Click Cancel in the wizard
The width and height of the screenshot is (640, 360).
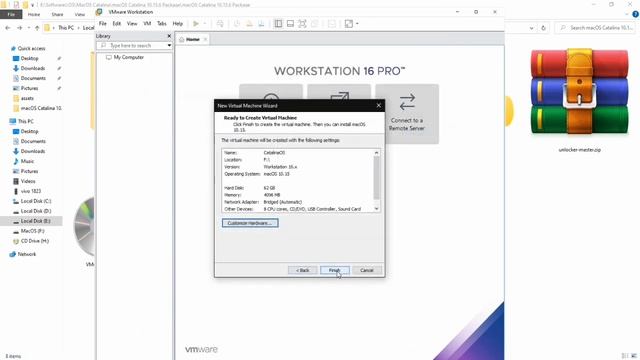click(367, 270)
